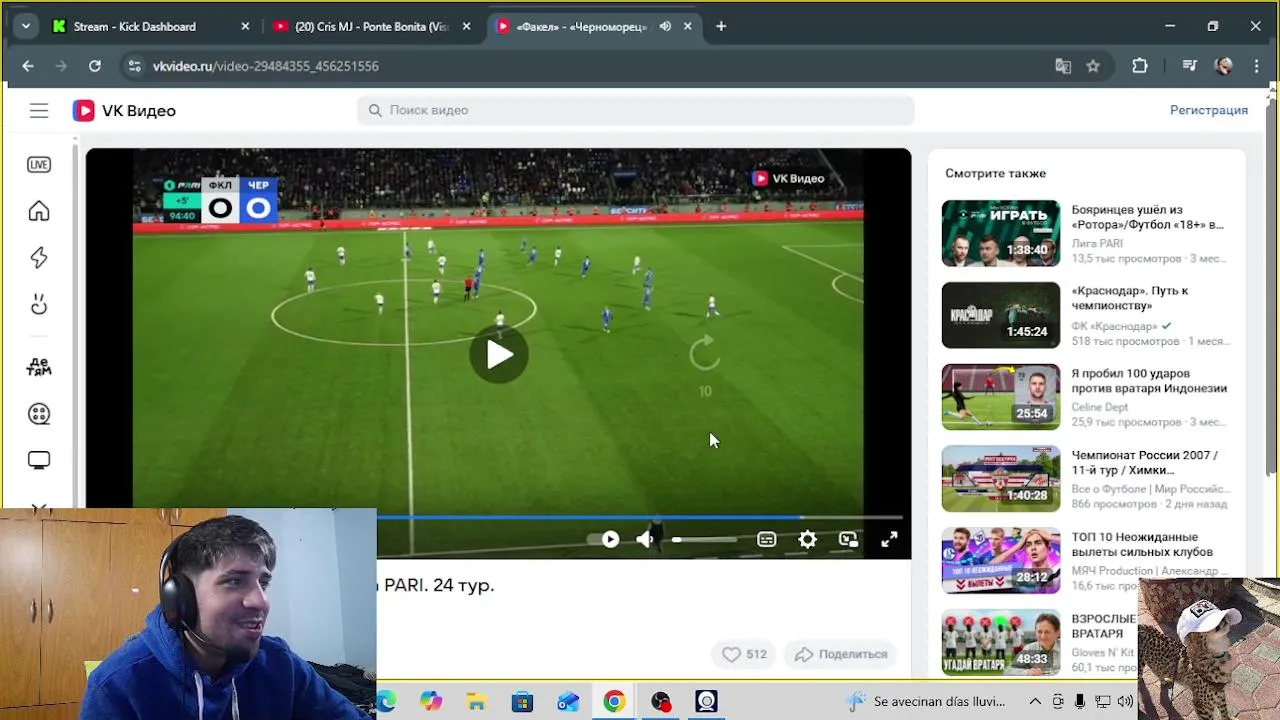Open OBS Studio from the taskbar

tap(660, 702)
